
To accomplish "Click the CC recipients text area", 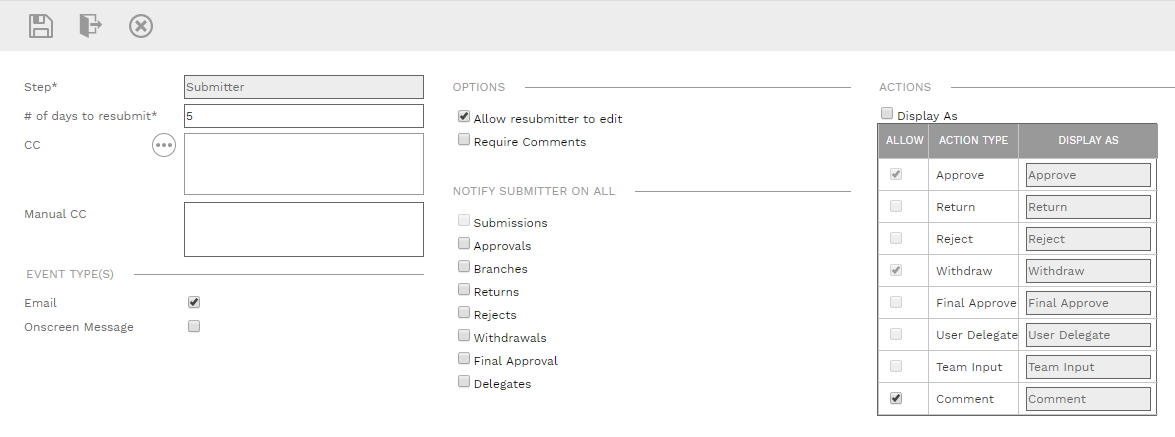I will [x=304, y=164].
